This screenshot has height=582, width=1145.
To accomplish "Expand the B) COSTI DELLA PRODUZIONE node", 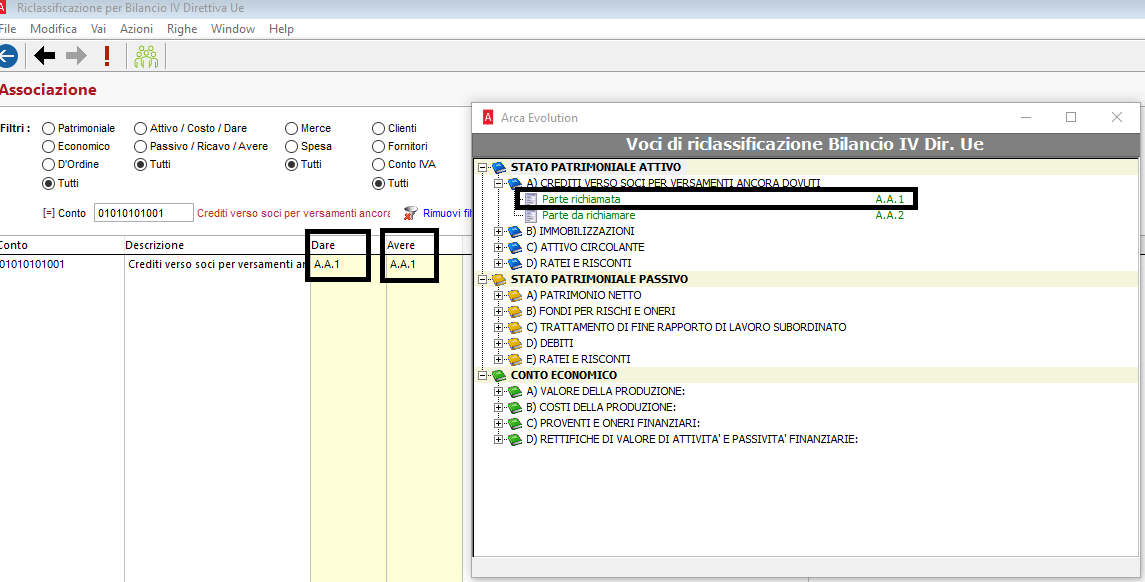I will pyautogui.click(x=499, y=407).
